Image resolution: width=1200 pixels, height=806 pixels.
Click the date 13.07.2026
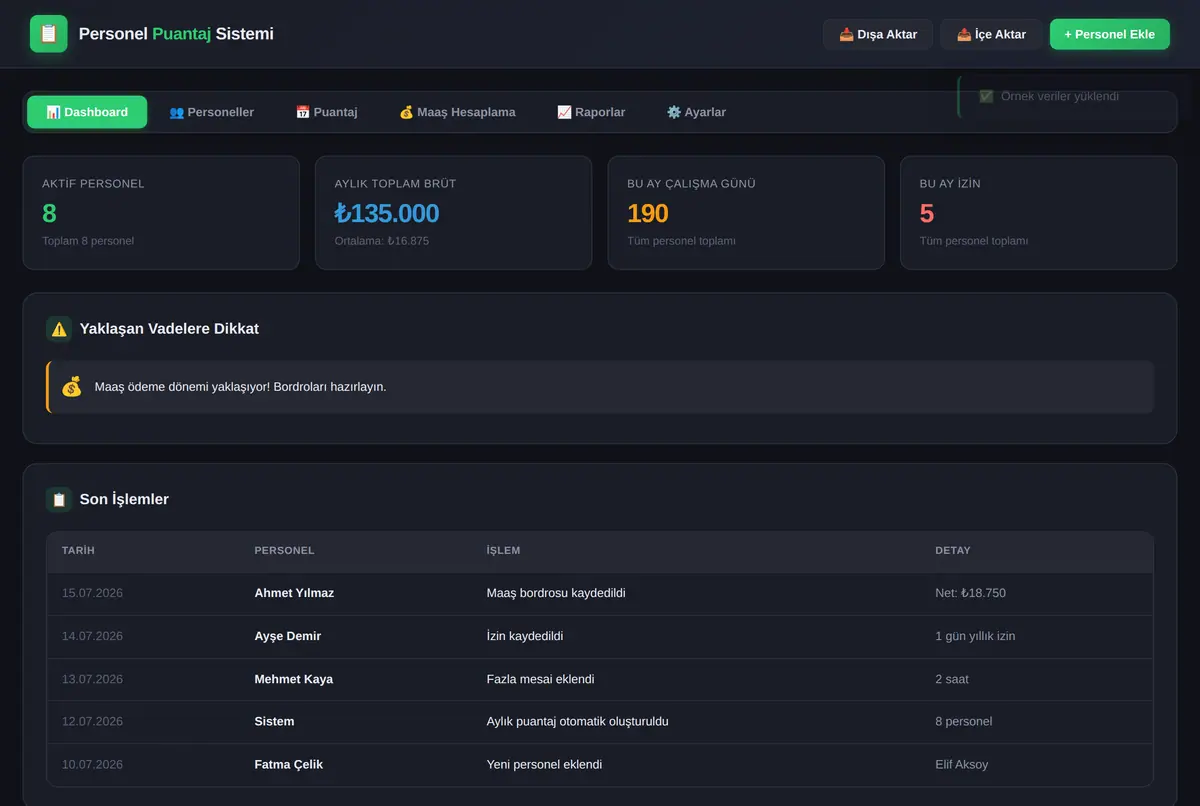coord(92,679)
